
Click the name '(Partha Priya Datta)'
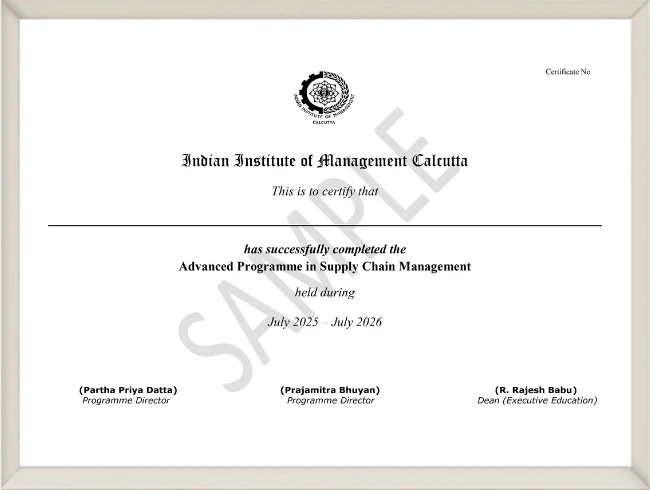pyautogui.click(x=128, y=390)
